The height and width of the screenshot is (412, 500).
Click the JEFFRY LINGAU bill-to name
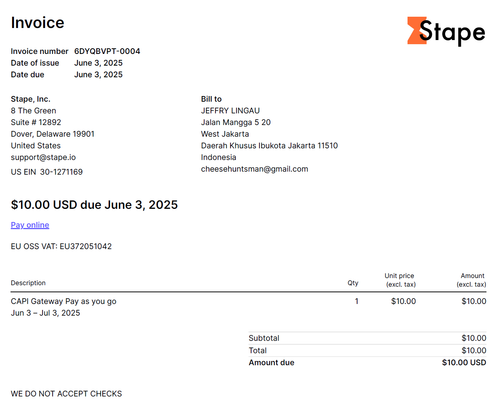click(230, 111)
